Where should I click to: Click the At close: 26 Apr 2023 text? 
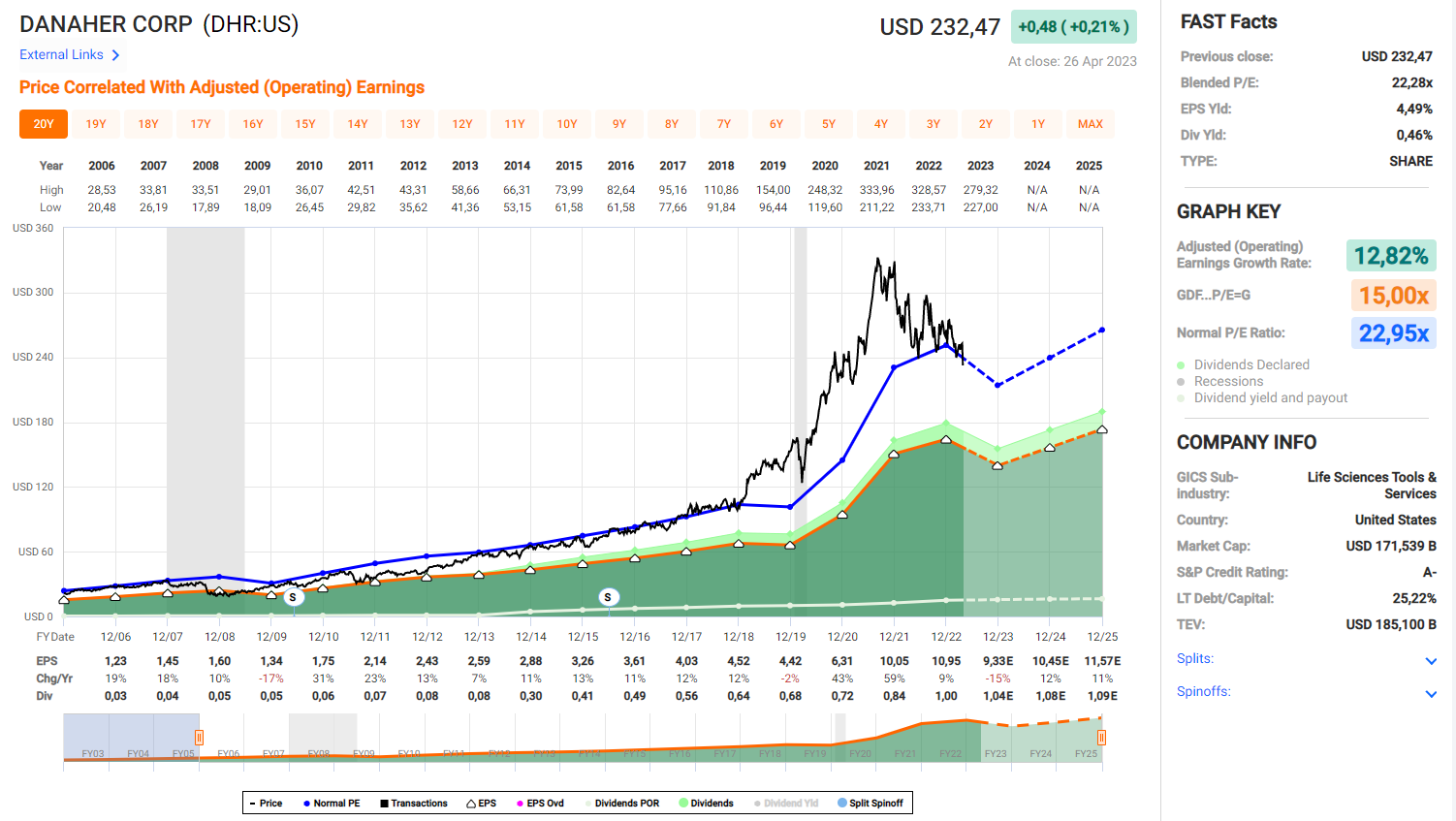(1072, 61)
